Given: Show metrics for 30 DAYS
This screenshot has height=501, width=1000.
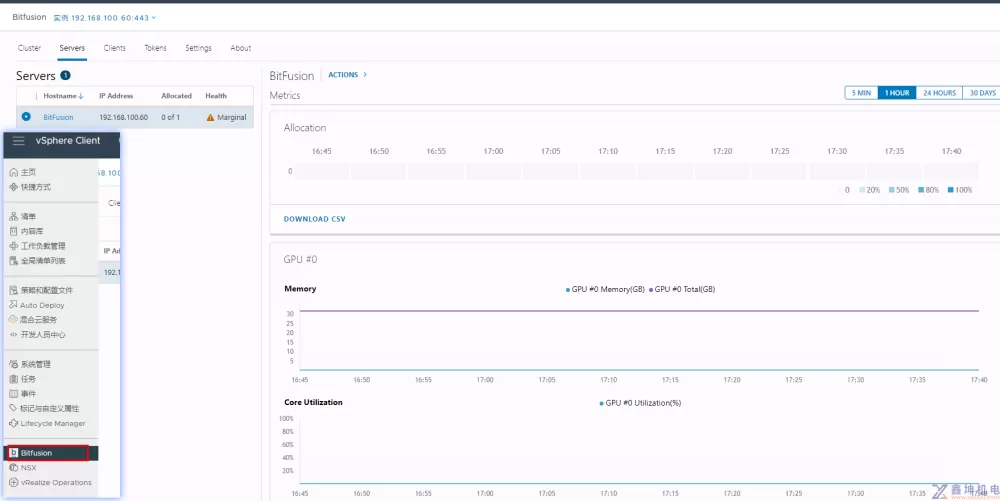Looking at the screenshot, I should 982,93.
